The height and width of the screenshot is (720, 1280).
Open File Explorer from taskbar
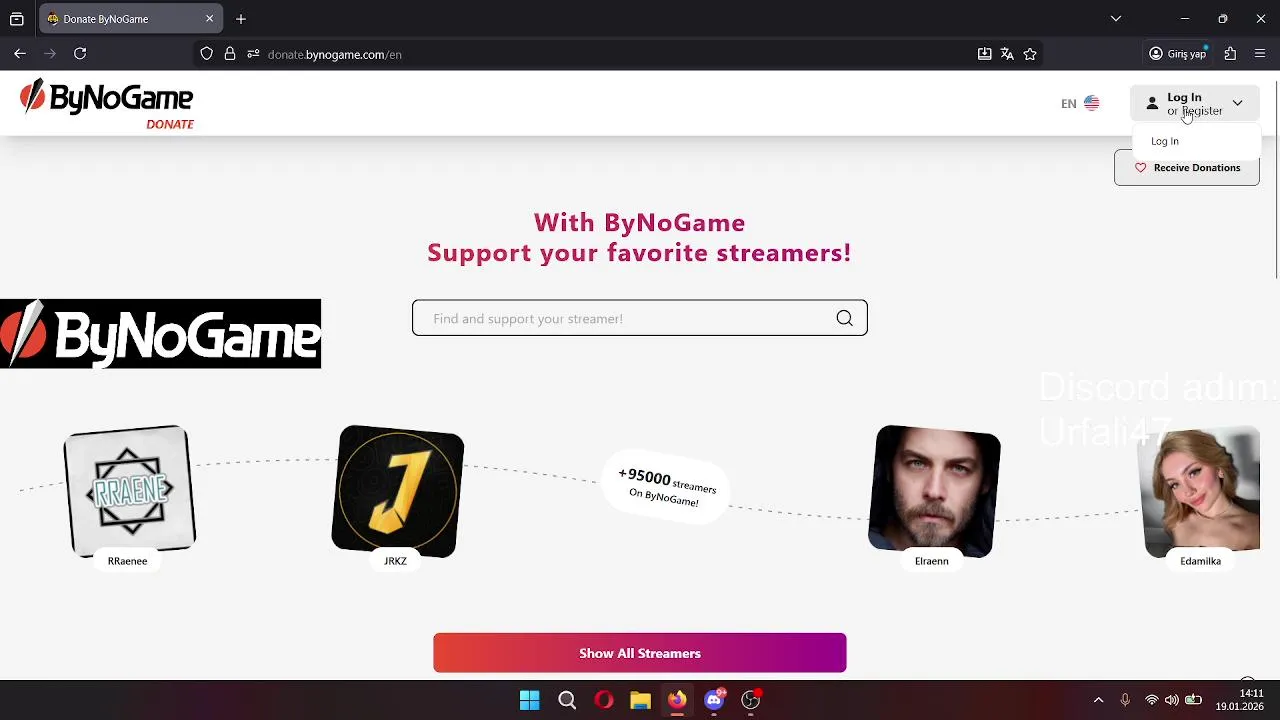click(641, 700)
